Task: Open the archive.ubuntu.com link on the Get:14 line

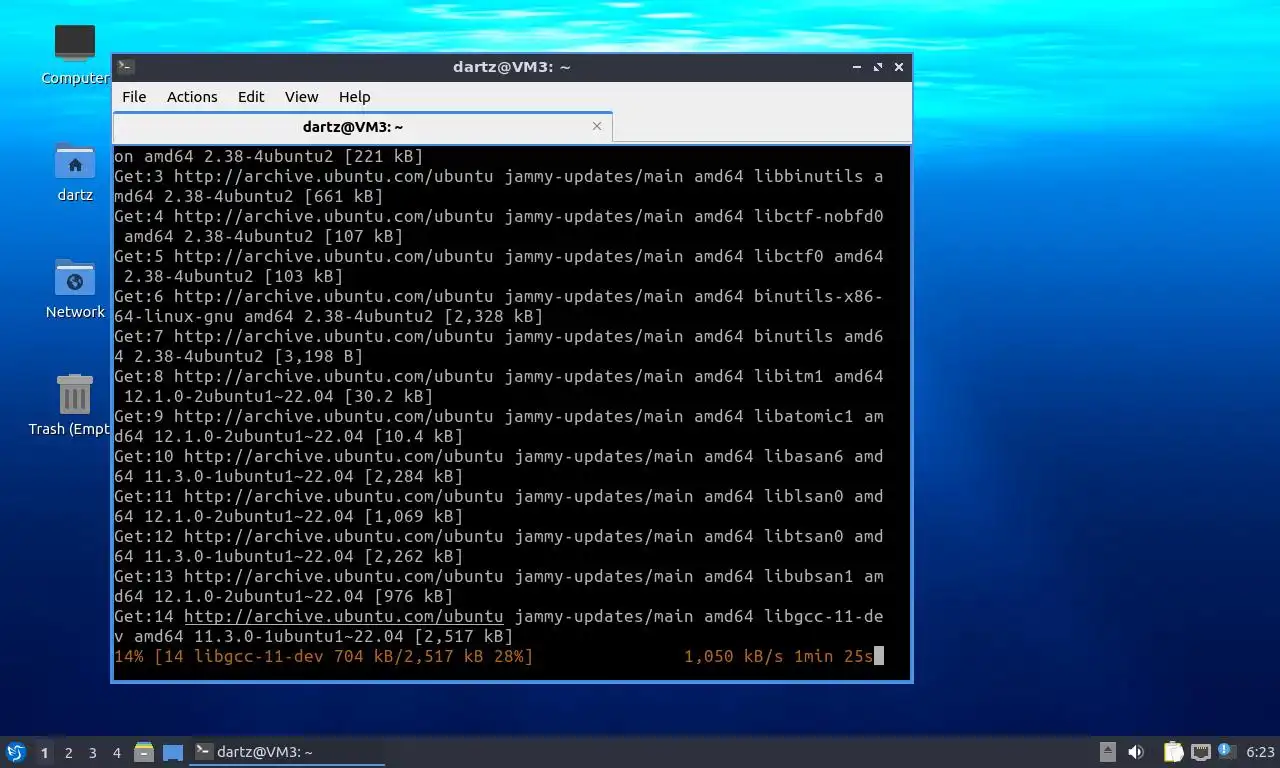Action: 344,616
